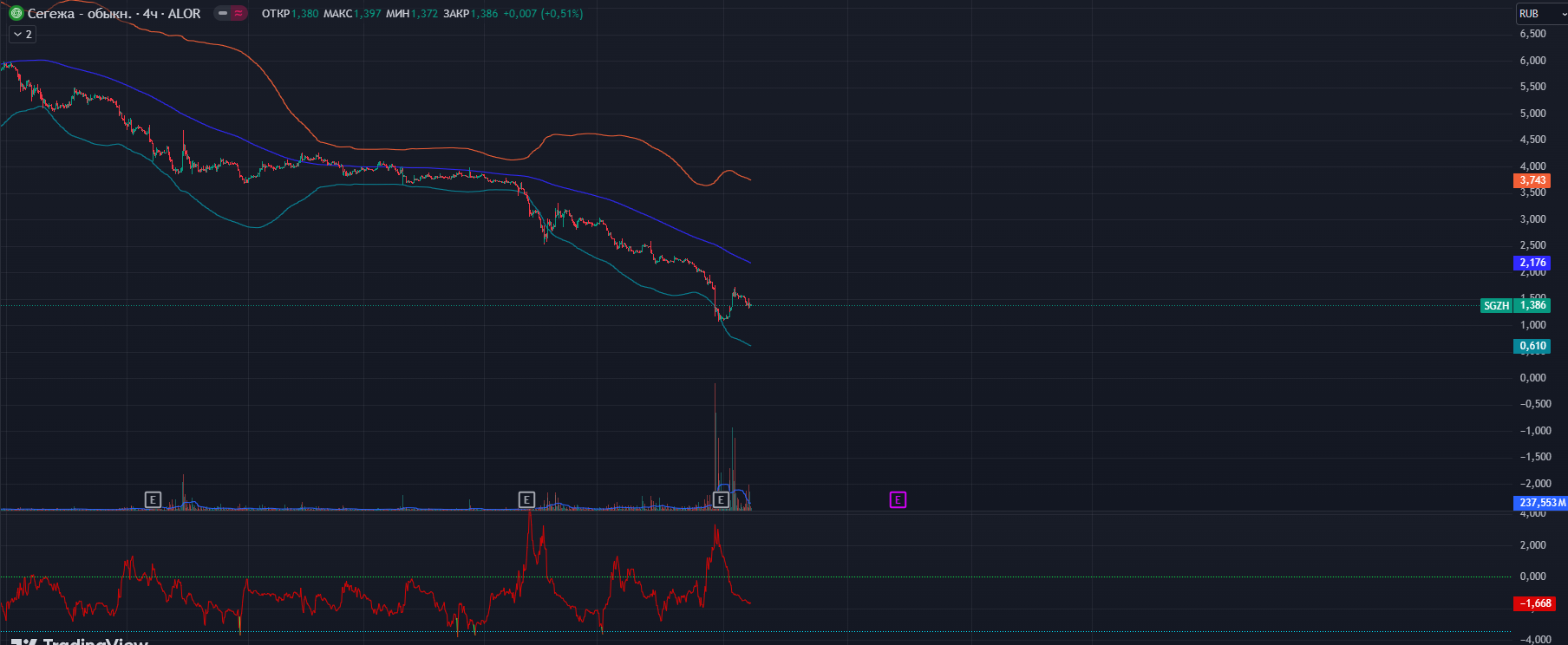Collapse the indicator legend showing 2
Image resolution: width=1568 pixels, height=645 pixels.
[x=23, y=35]
